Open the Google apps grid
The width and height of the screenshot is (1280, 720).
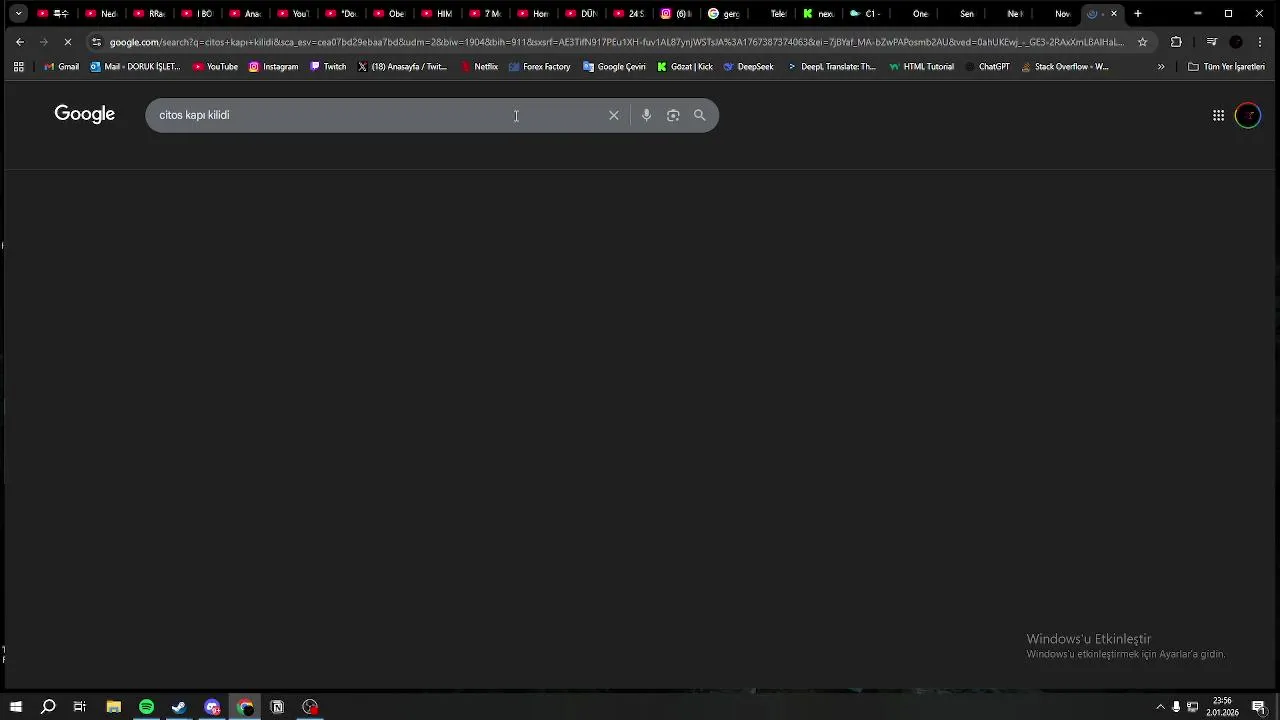(x=1218, y=115)
